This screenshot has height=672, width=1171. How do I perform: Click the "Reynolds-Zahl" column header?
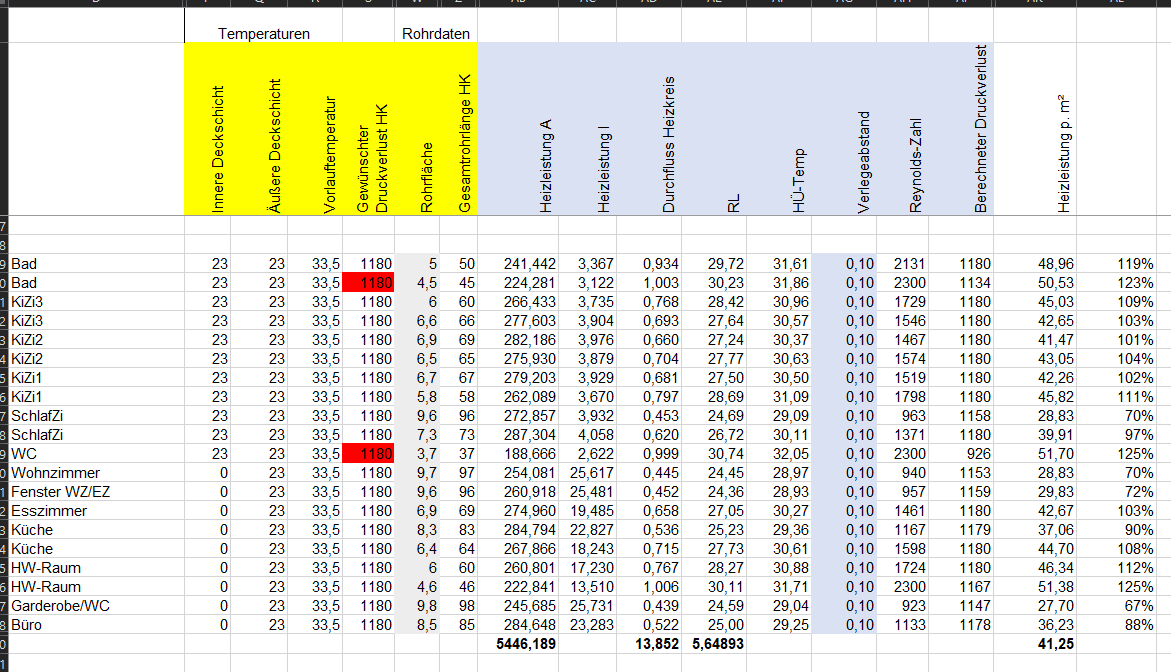click(x=903, y=129)
